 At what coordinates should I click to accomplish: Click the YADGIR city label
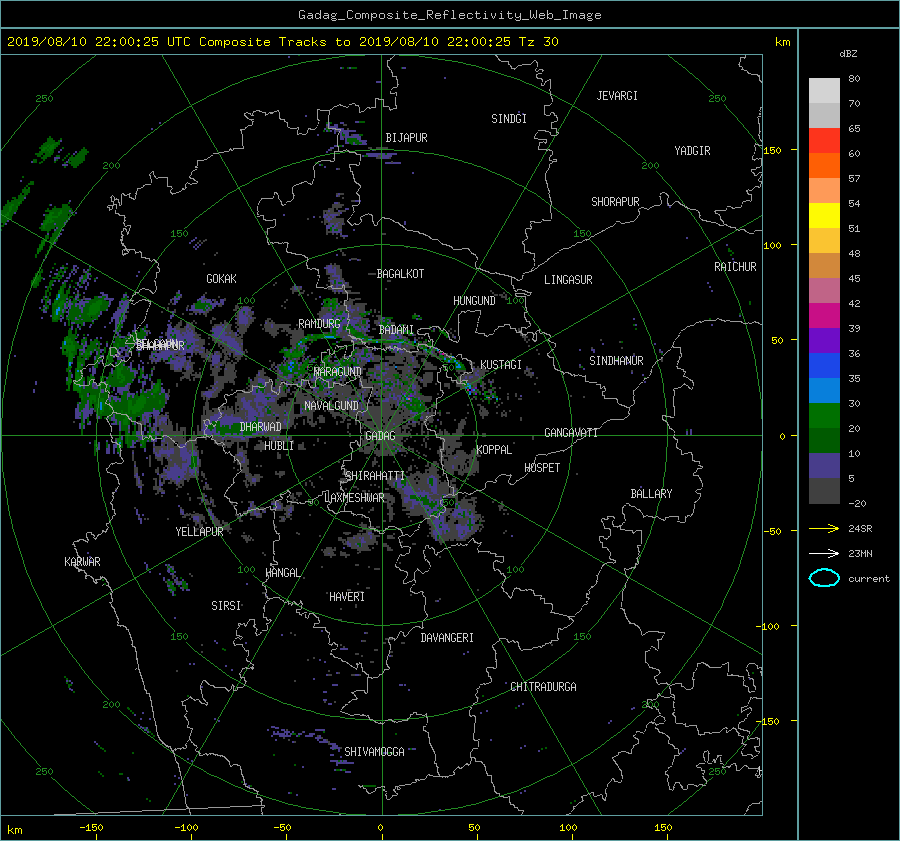(x=692, y=151)
